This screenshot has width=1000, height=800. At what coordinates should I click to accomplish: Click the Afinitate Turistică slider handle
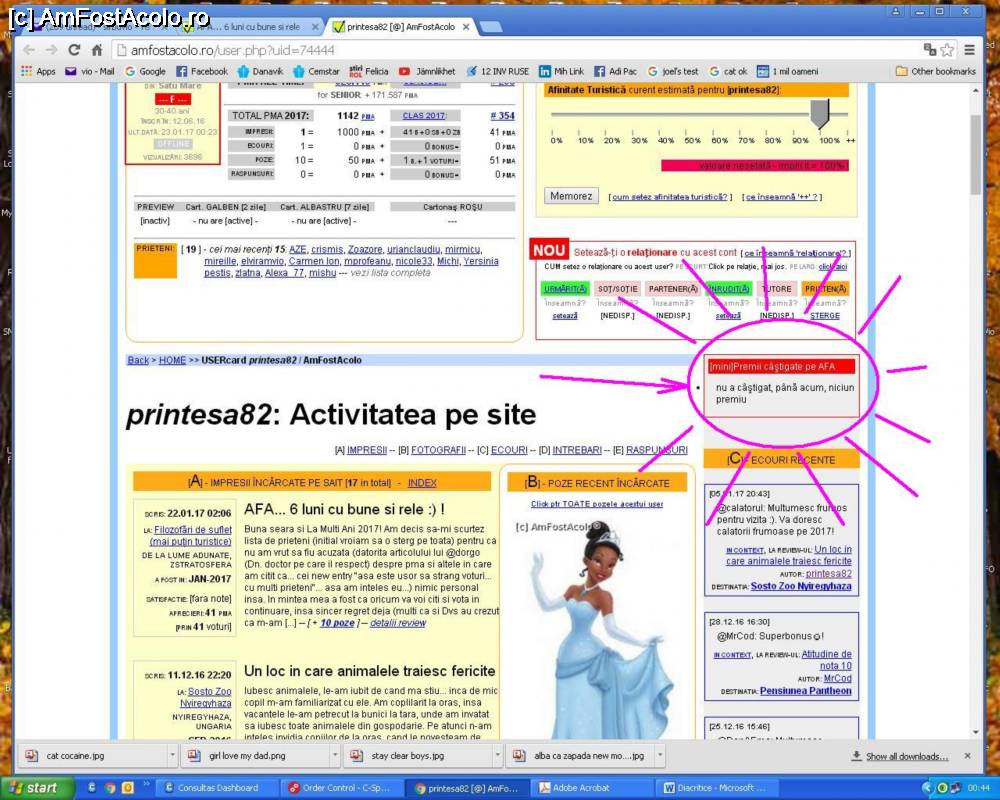(x=820, y=114)
